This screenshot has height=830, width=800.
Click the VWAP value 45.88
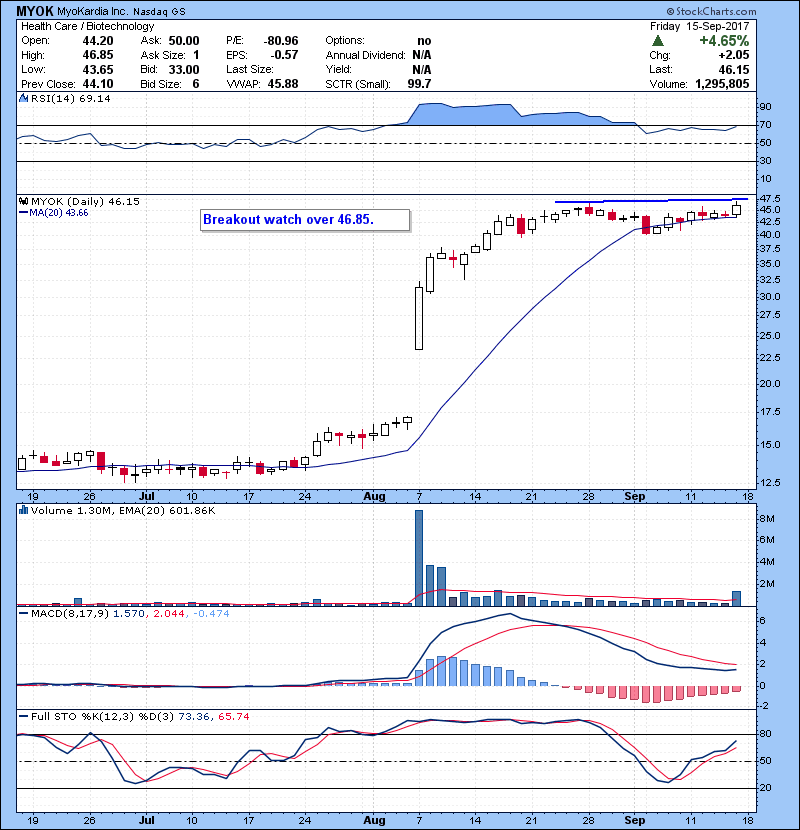283,84
